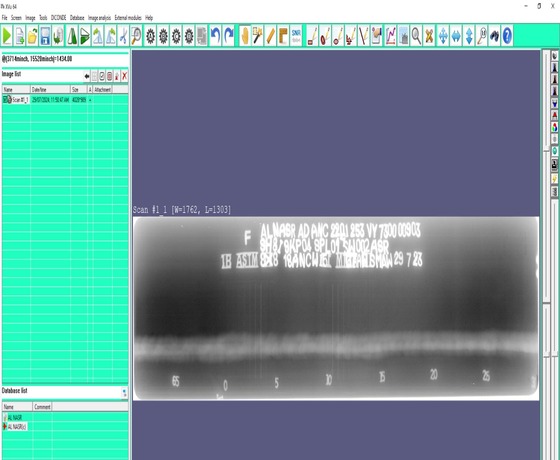The width and height of the screenshot is (560, 460).
Task: Select the Scan #1_1 row in image list
Action: pos(65,100)
